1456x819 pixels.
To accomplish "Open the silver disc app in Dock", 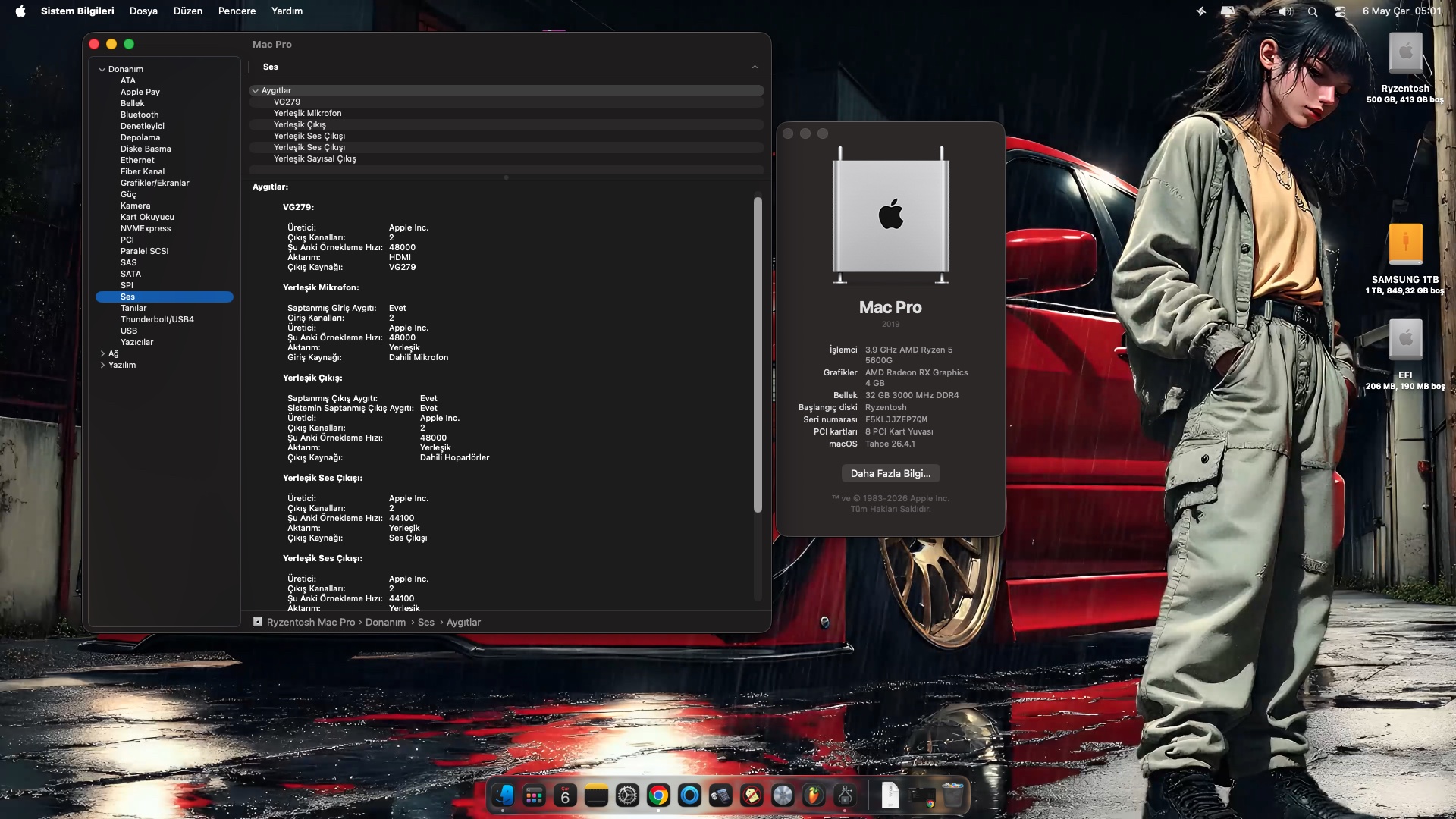I will 783,795.
